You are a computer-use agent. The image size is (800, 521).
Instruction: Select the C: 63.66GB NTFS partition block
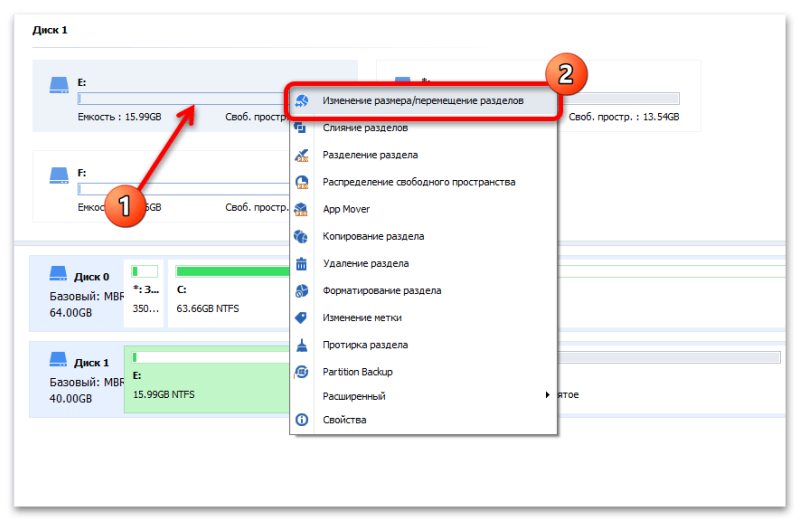(229, 293)
